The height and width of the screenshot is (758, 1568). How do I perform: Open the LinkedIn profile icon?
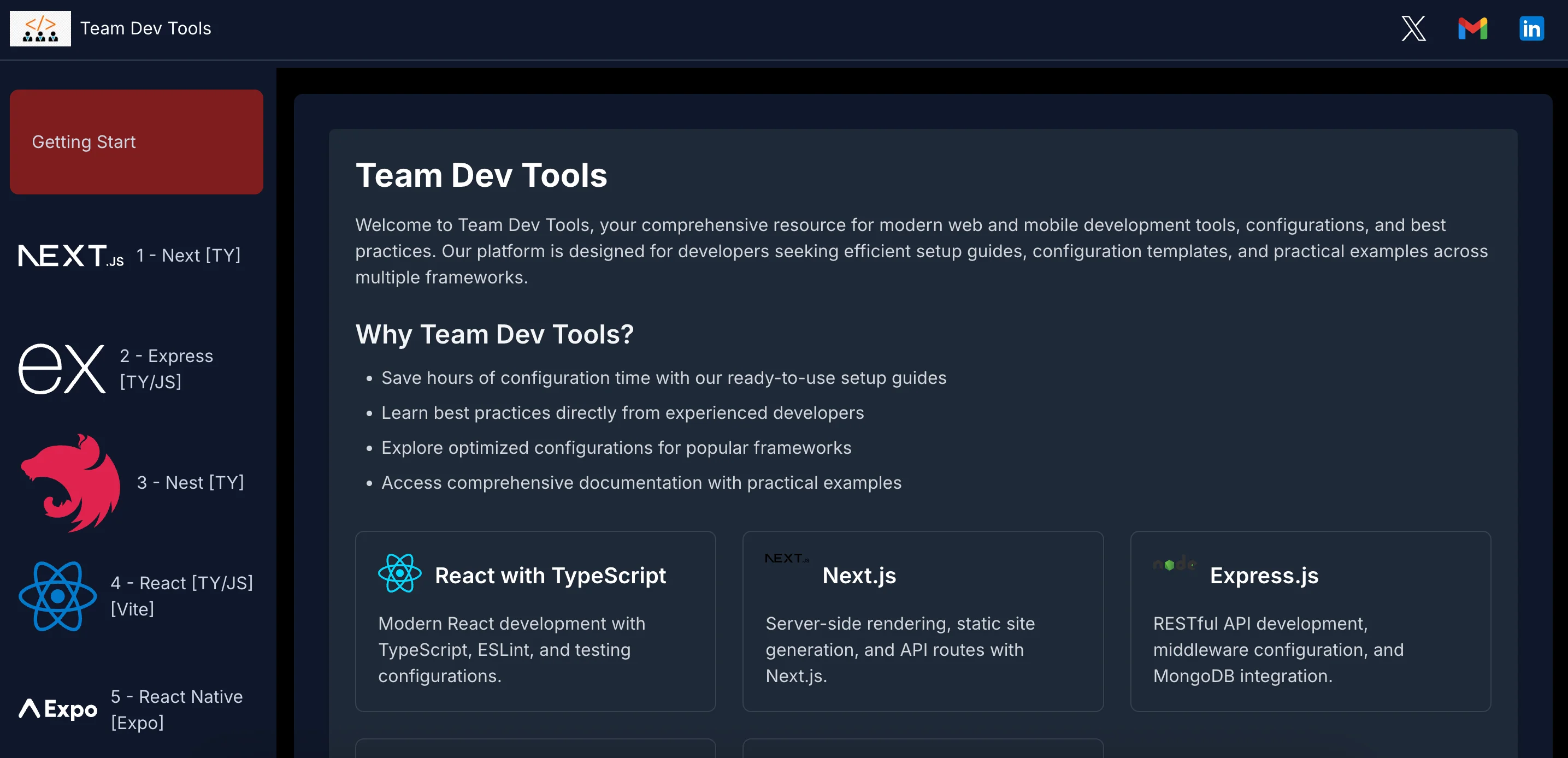point(1532,28)
